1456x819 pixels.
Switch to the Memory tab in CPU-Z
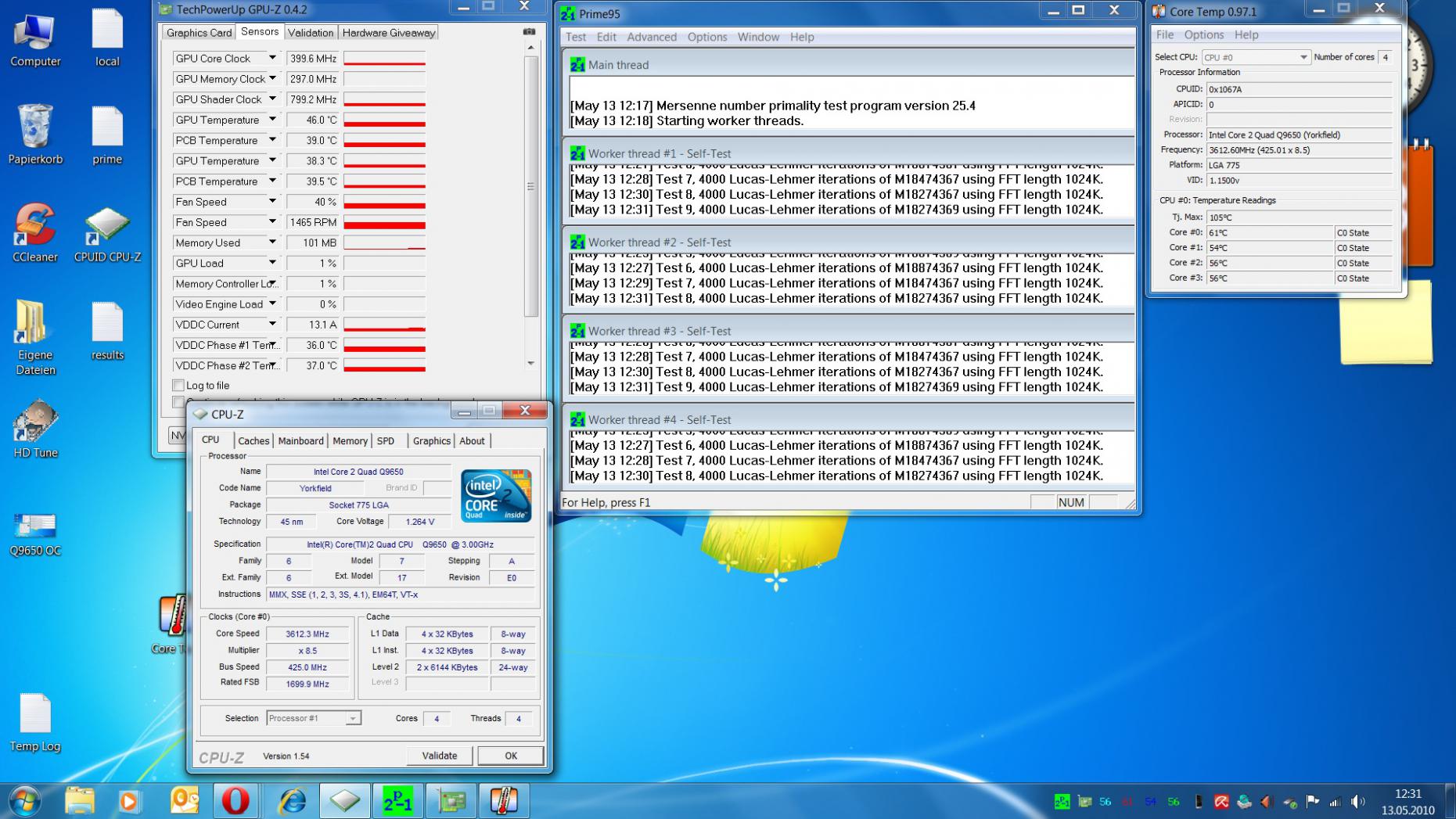point(350,441)
